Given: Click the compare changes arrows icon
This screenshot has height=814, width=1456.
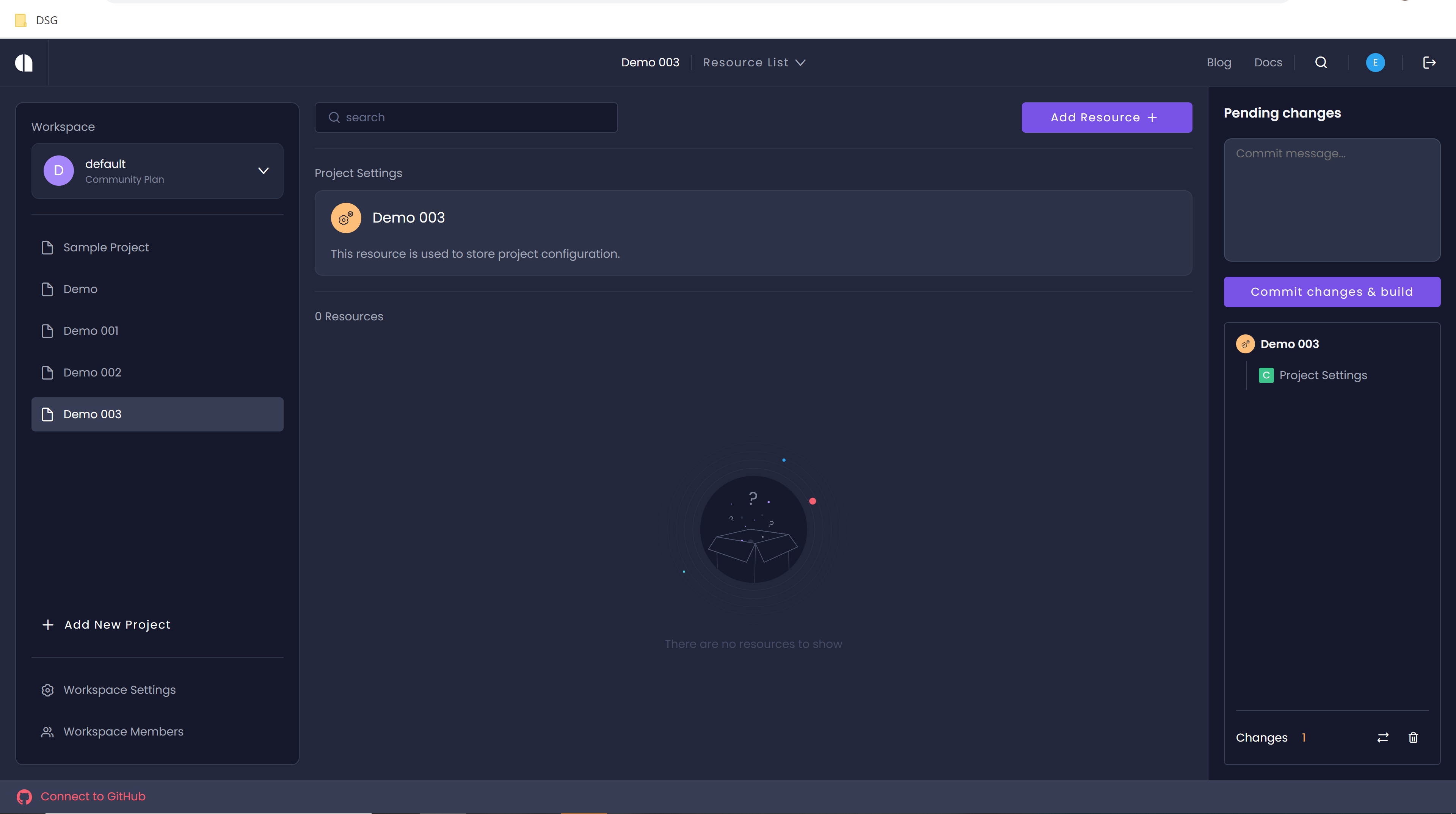Looking at the screenshot, I should tap(1382, 738).
